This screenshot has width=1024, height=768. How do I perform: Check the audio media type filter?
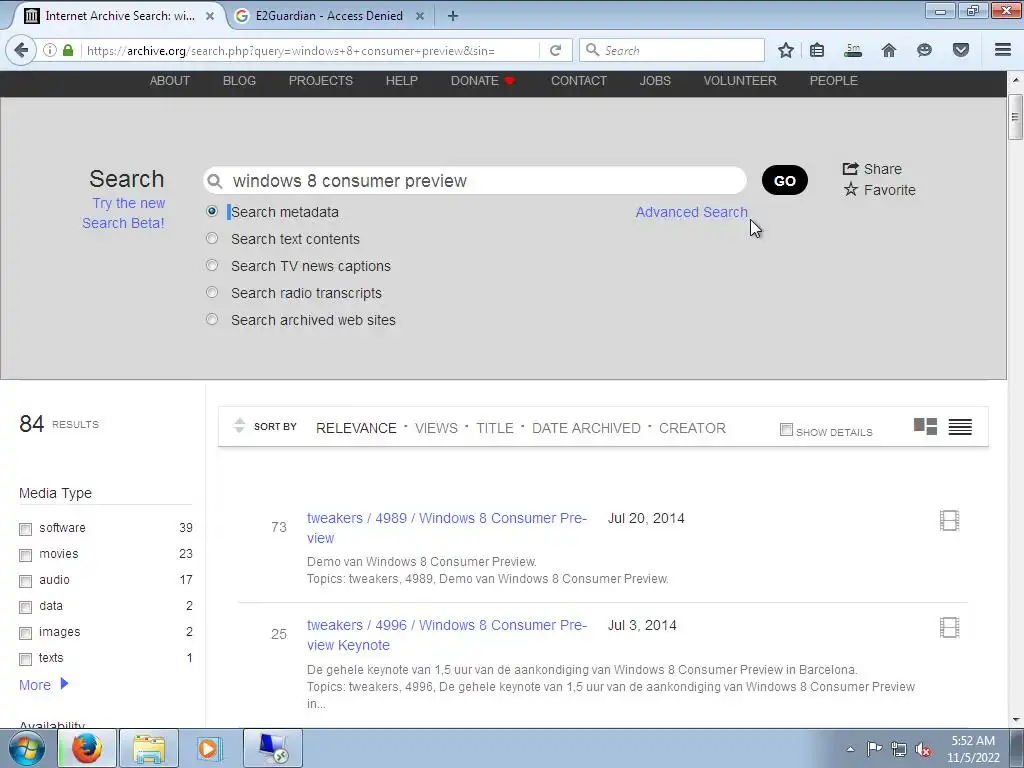pyautogui.click(x=25, y=581)
